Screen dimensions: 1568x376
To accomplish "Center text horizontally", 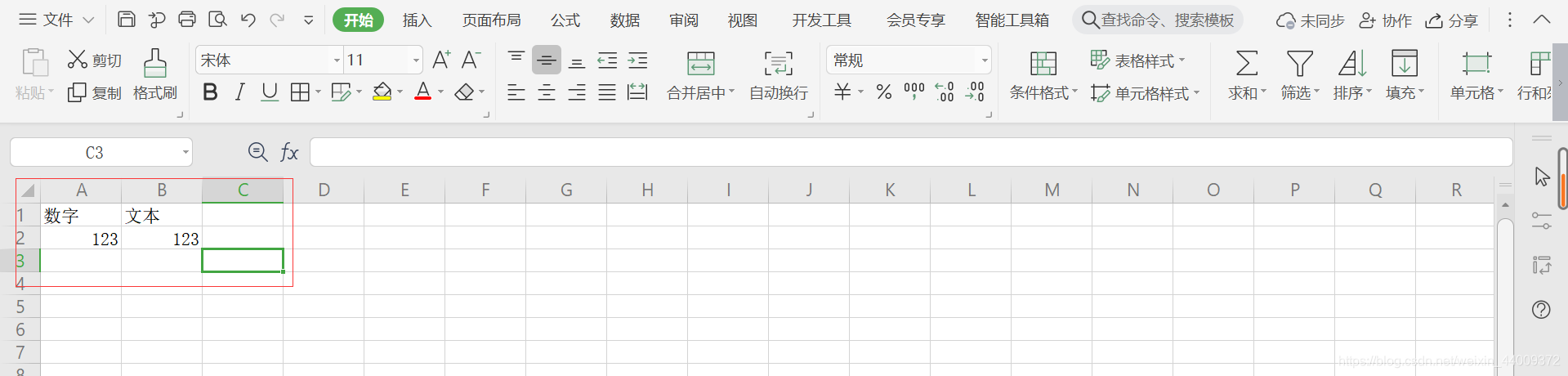I will (x=547, y=92).
